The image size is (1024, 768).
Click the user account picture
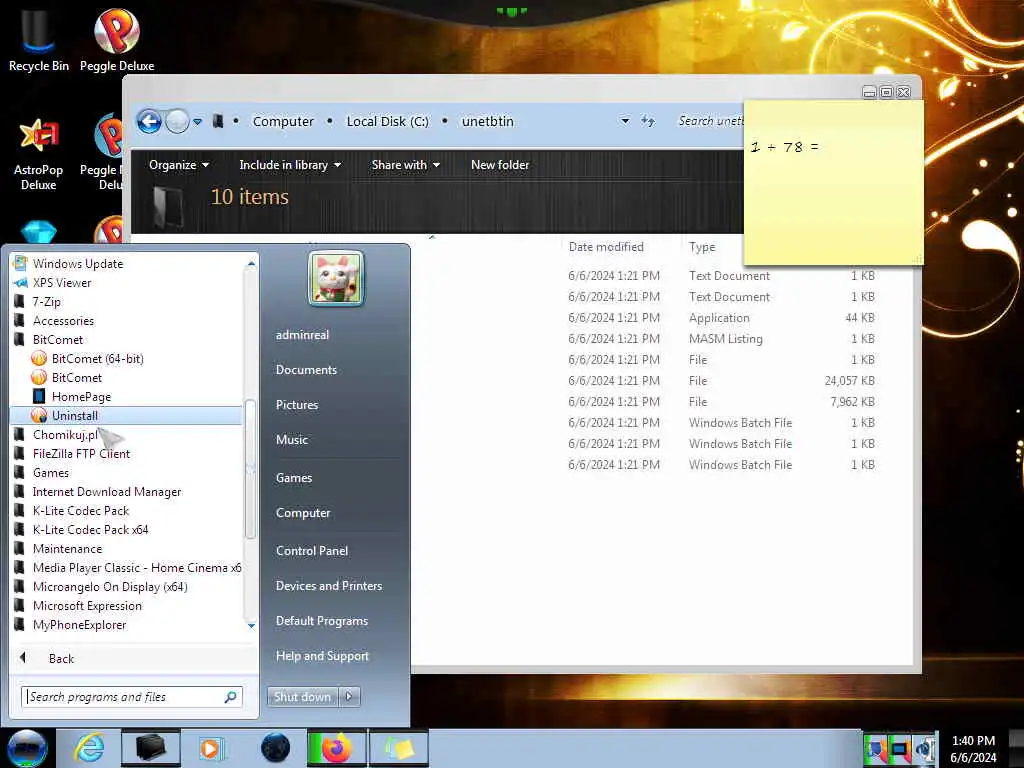(x=336, y=278)
